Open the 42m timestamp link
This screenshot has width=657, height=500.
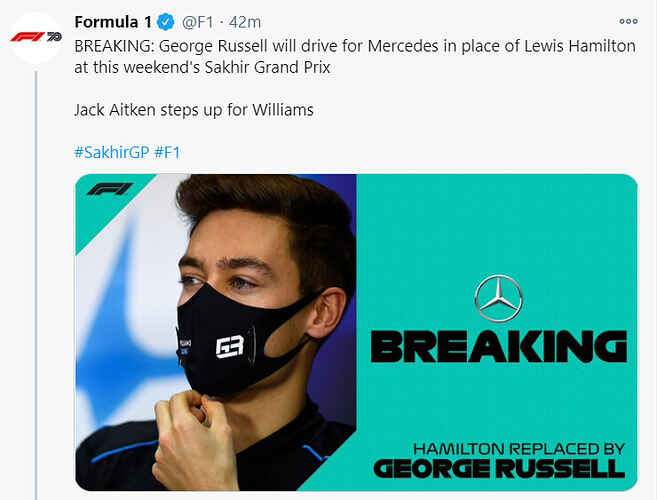(246, 22)
